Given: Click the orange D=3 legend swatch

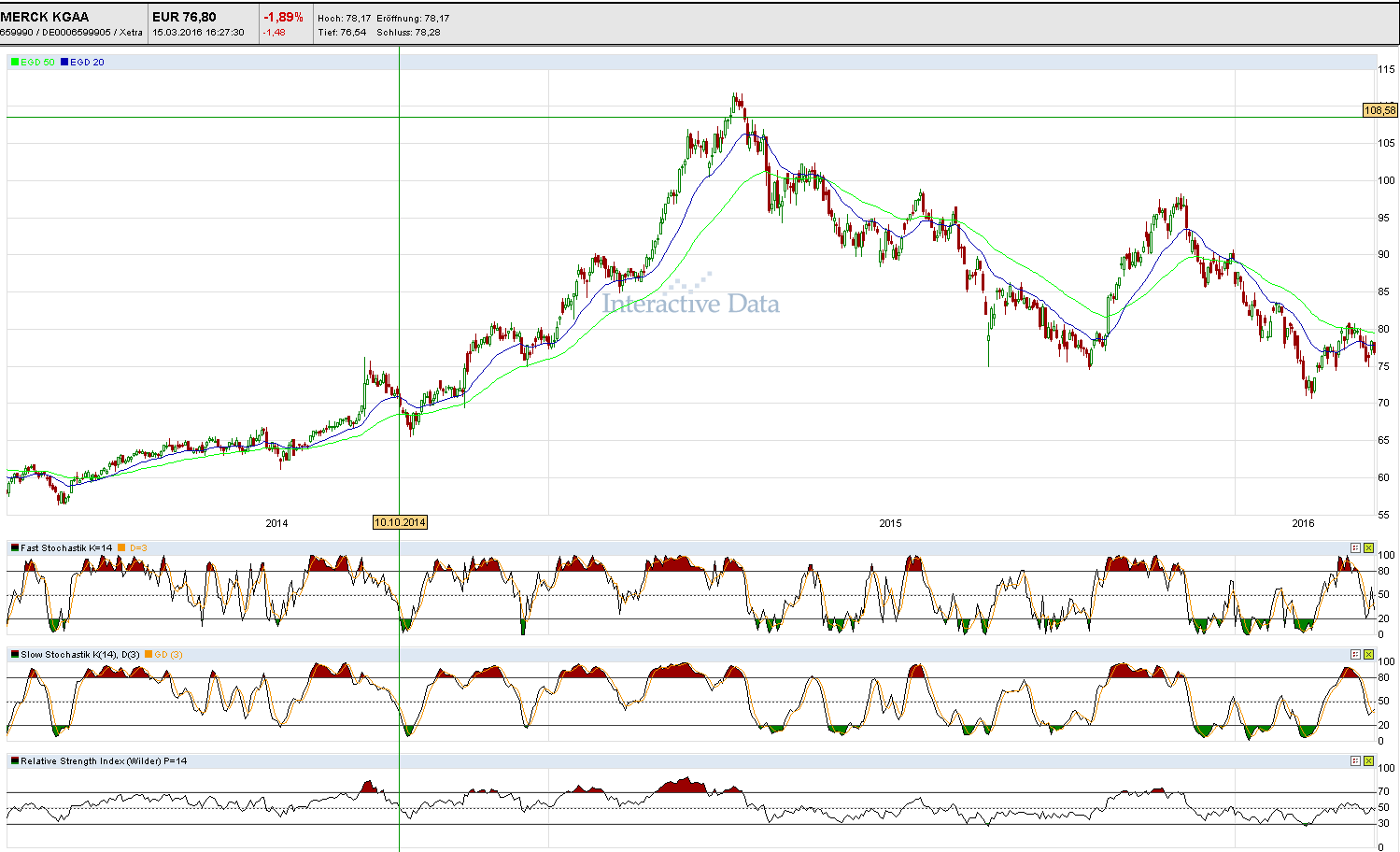Looking at the screenshot, I should pos(121,548).
